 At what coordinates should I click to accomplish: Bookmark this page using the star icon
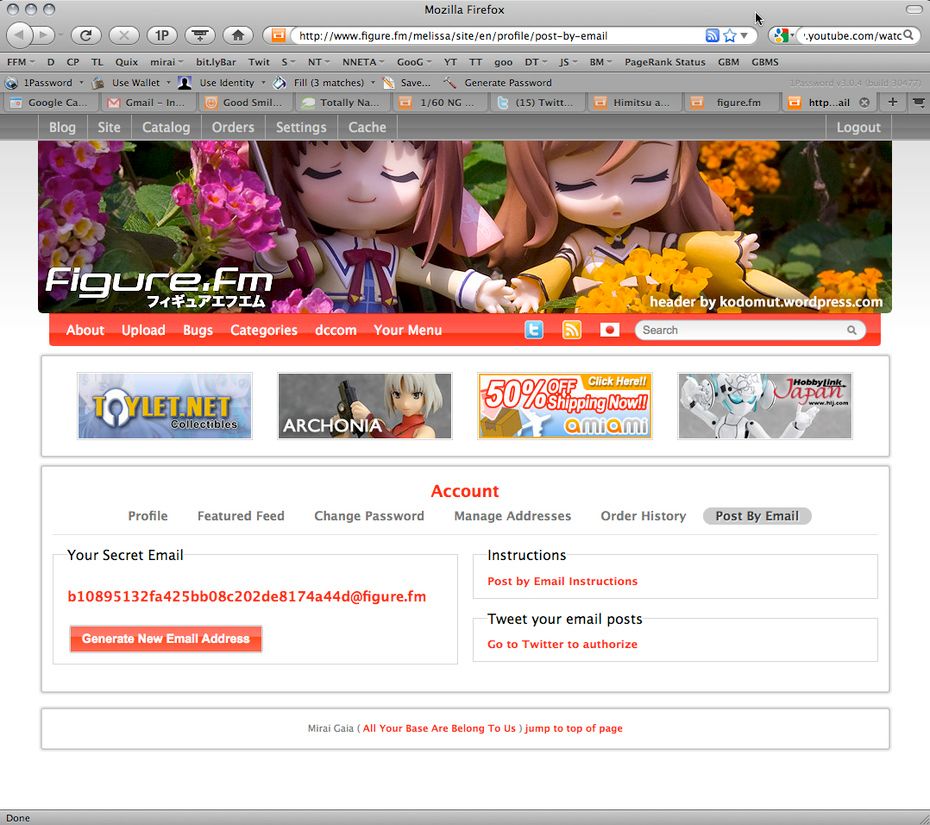[x=730, y=35]
